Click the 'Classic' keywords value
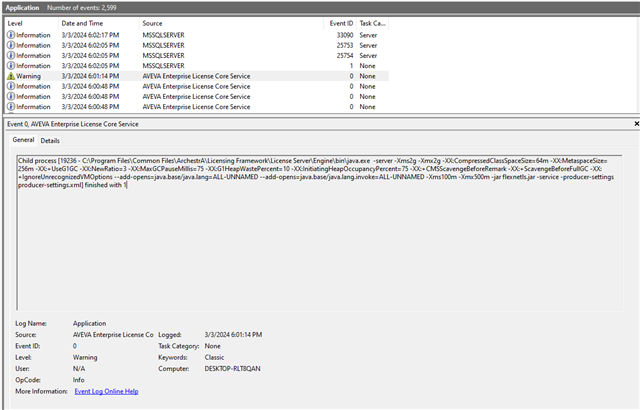The image size is (640, 410). point(214,357)
